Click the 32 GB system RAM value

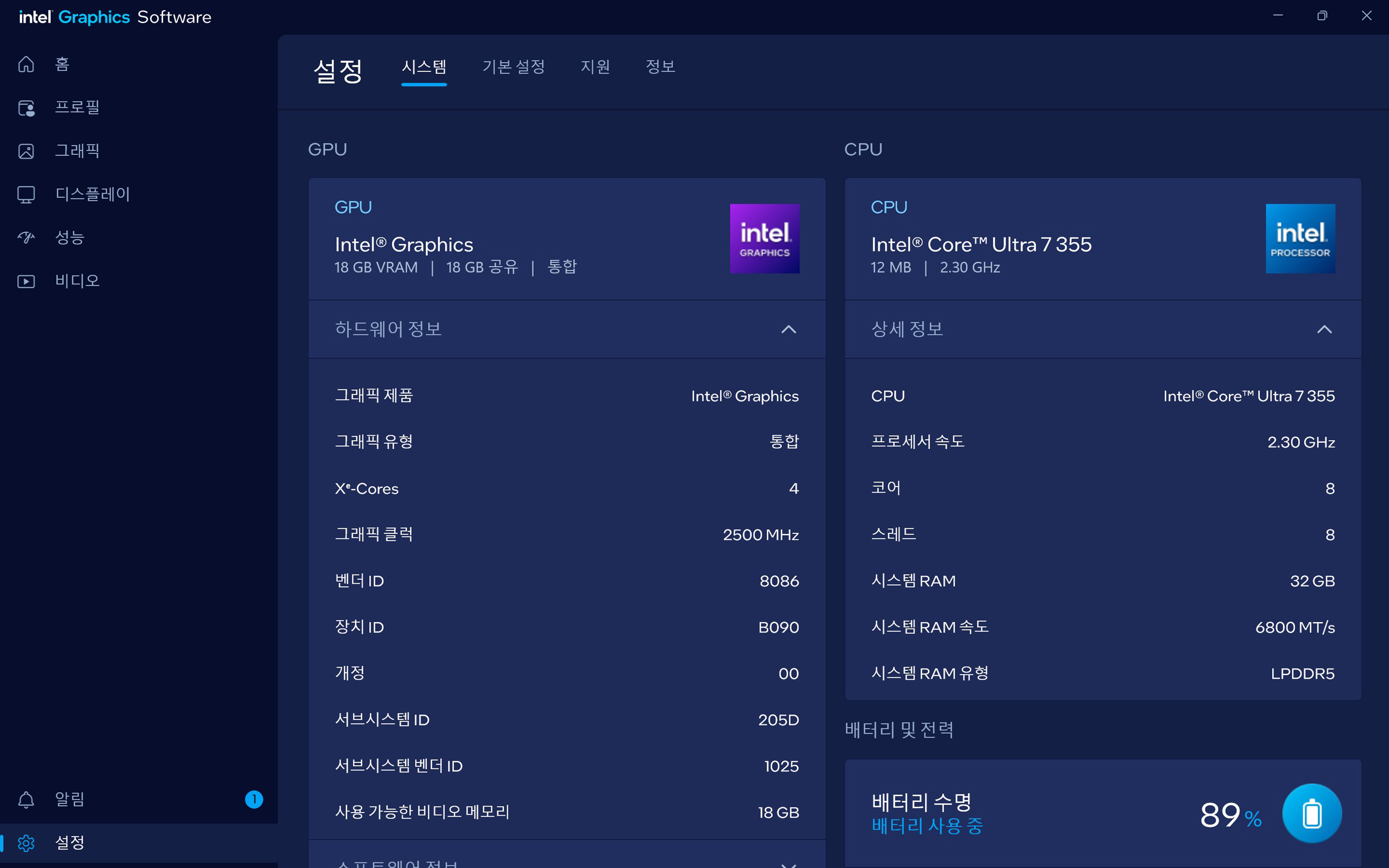coord(1312,581)
